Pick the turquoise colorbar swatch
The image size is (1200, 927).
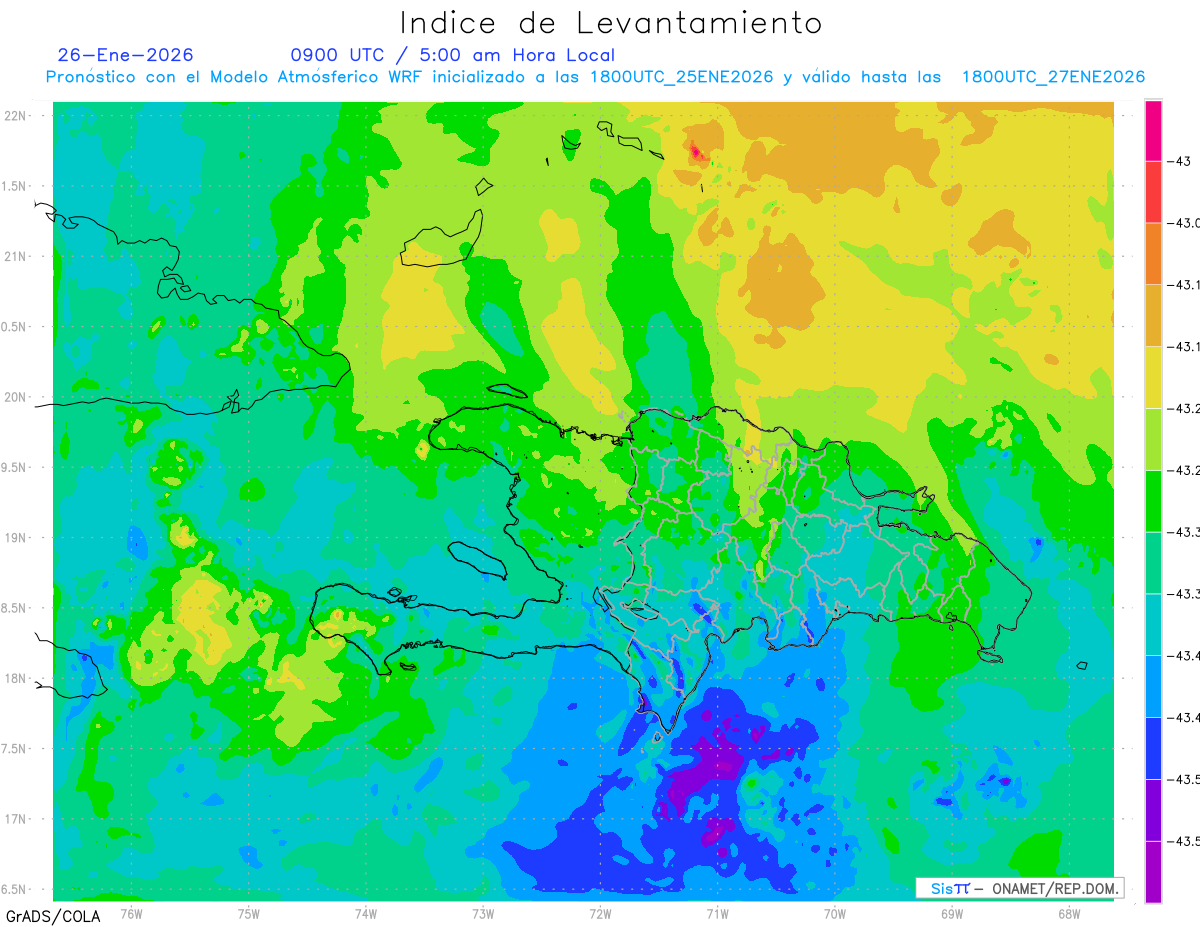pyautogui.click(x=1153, y=625)
